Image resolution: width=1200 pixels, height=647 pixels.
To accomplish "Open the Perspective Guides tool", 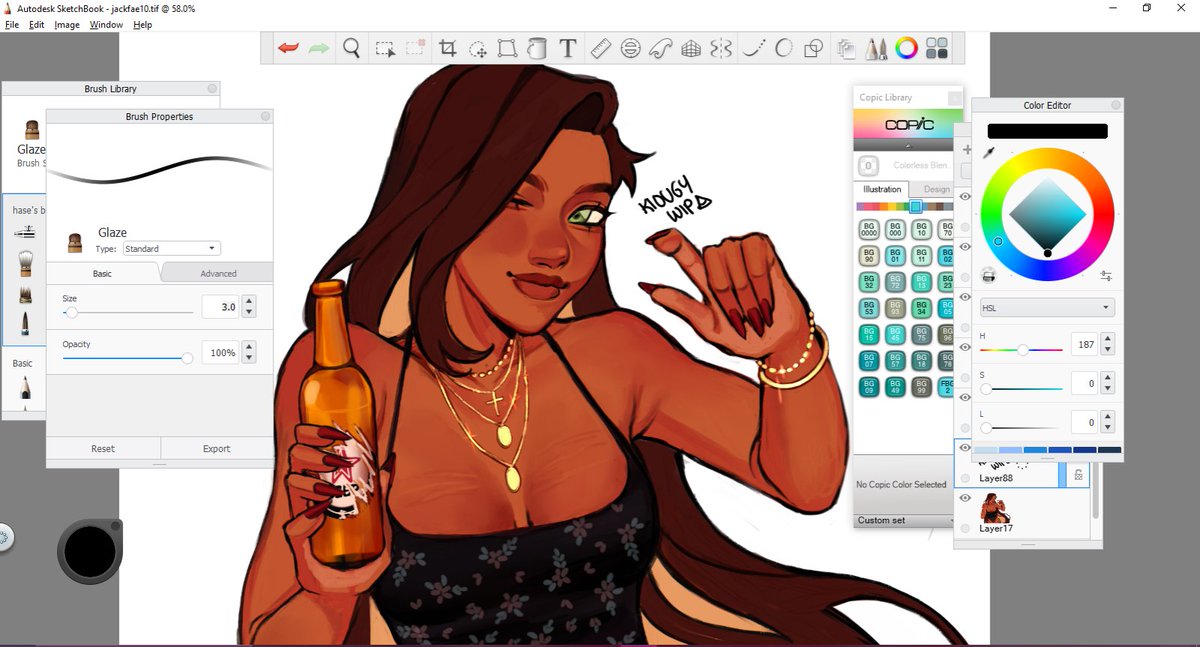I will (690, 47).
